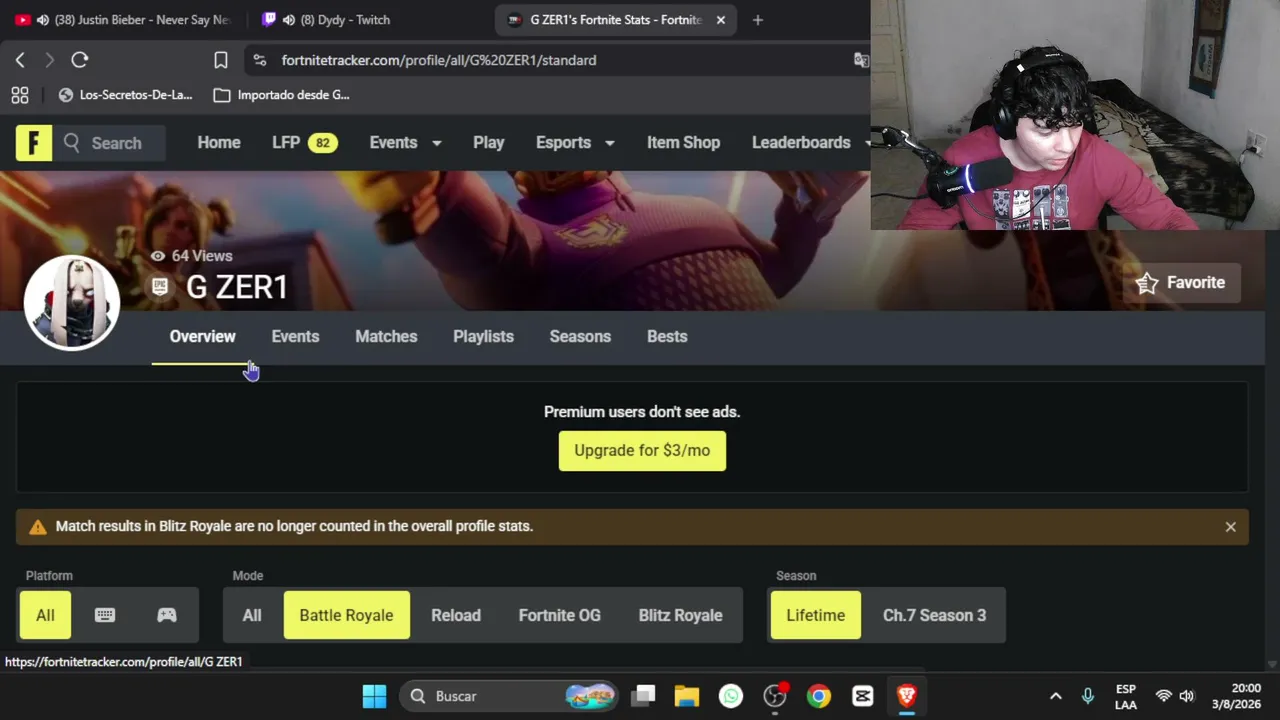Screen dimensions: 1280x720
Task: Open site information icon in address bar
Action: coord(260,60)
